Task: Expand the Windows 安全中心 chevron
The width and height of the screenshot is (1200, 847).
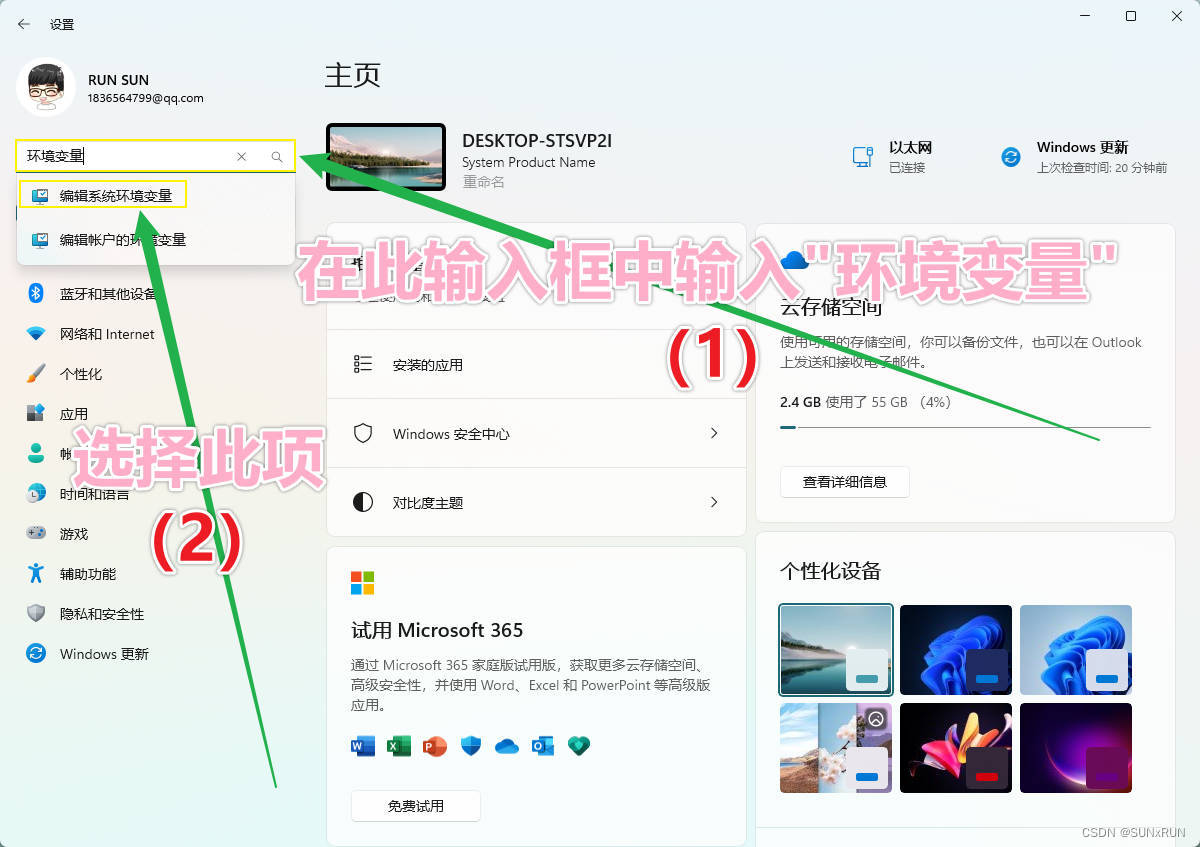Action: (x=714, y=433)
